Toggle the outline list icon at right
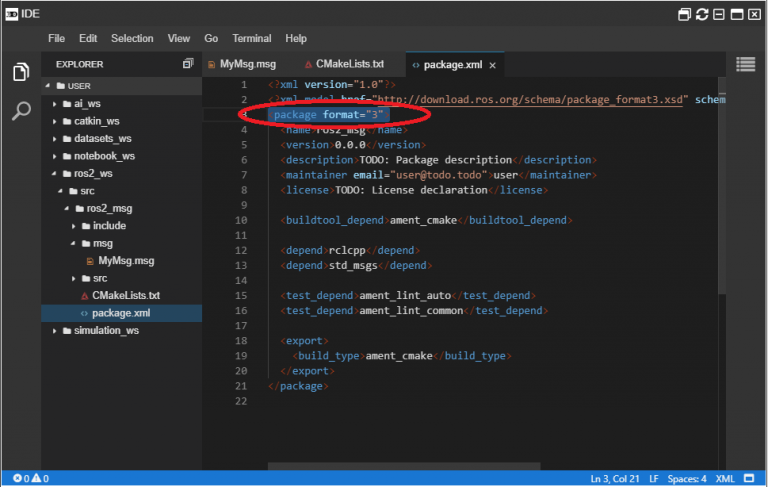The height and width of the screenshot is (487, 768). point(745,64)
